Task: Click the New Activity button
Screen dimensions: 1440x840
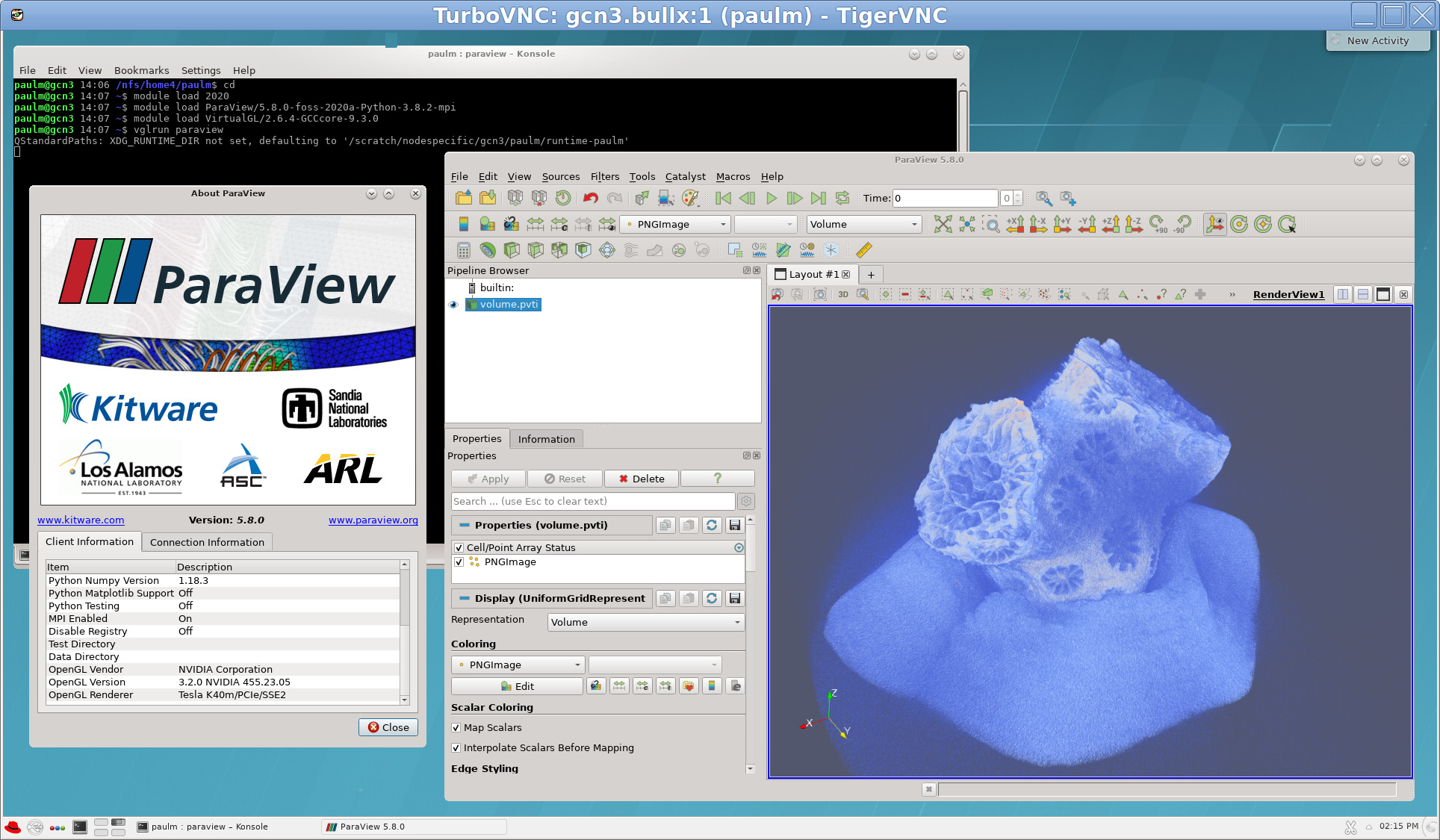Action: [1378, 40]
